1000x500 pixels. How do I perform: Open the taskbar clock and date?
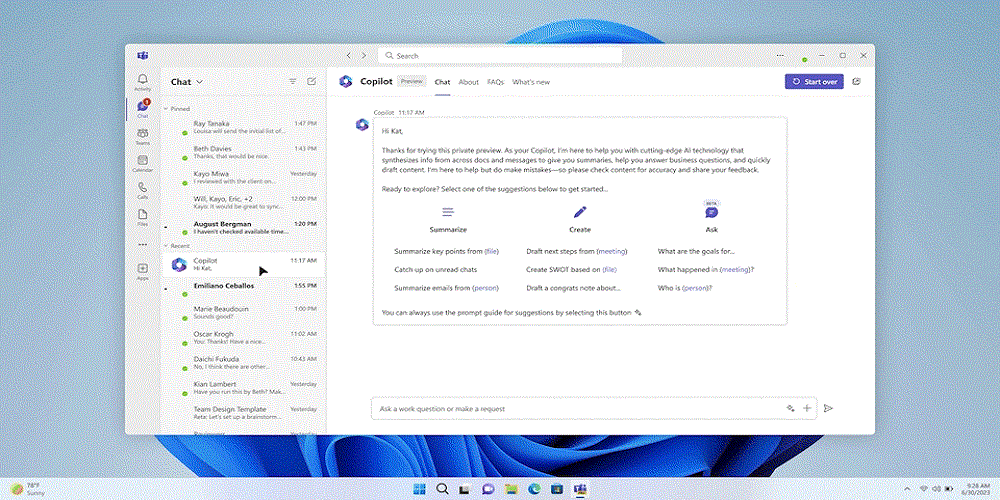(977, 489)
